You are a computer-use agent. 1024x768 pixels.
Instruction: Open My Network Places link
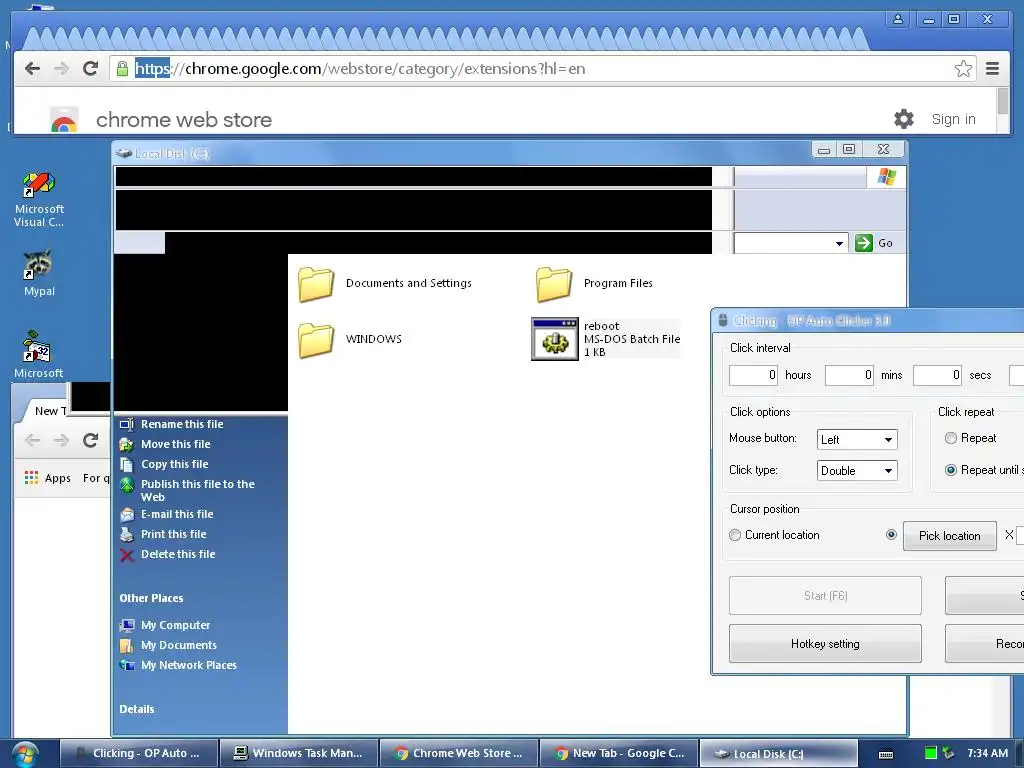[x=189, y=665]
